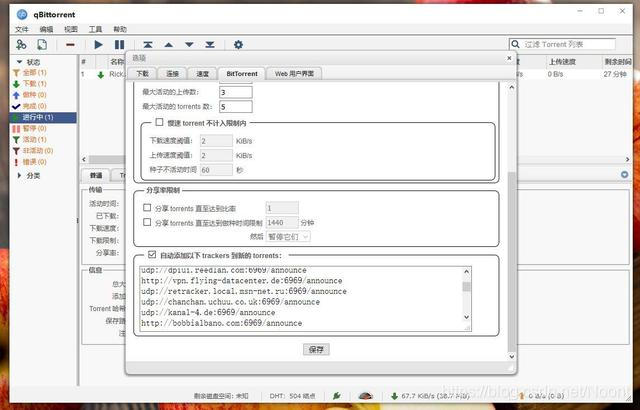The image size is (640, 410).
Task: Click the 最大活动的 torrents 数 input field
Action: tap(236, 107)
